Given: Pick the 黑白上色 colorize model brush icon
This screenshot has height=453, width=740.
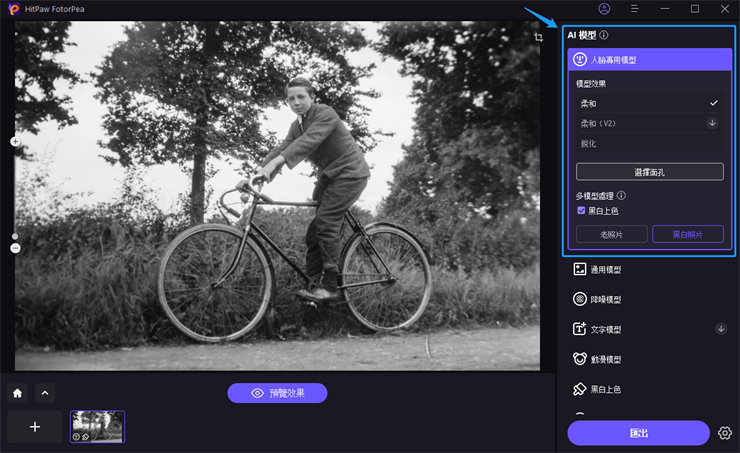Looking at the screenshot, I should (x=579, y=389).
